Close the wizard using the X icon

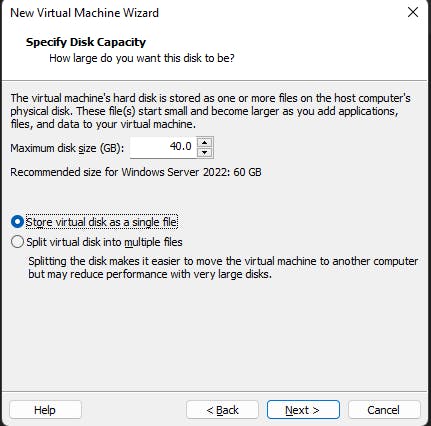(x=413, y=12)
